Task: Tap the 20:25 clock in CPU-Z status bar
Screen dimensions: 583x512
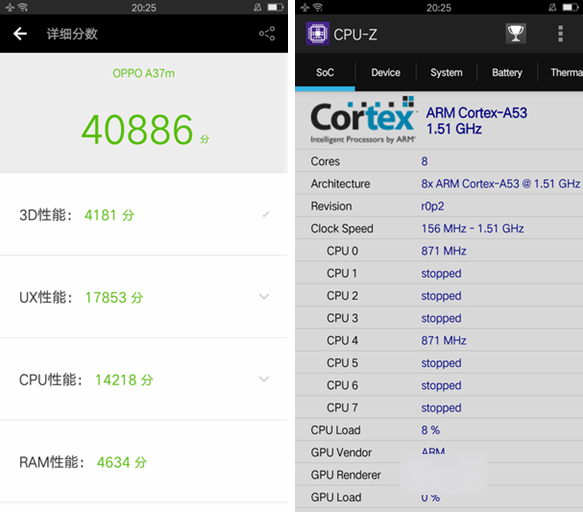Action: tap(439, 7)
